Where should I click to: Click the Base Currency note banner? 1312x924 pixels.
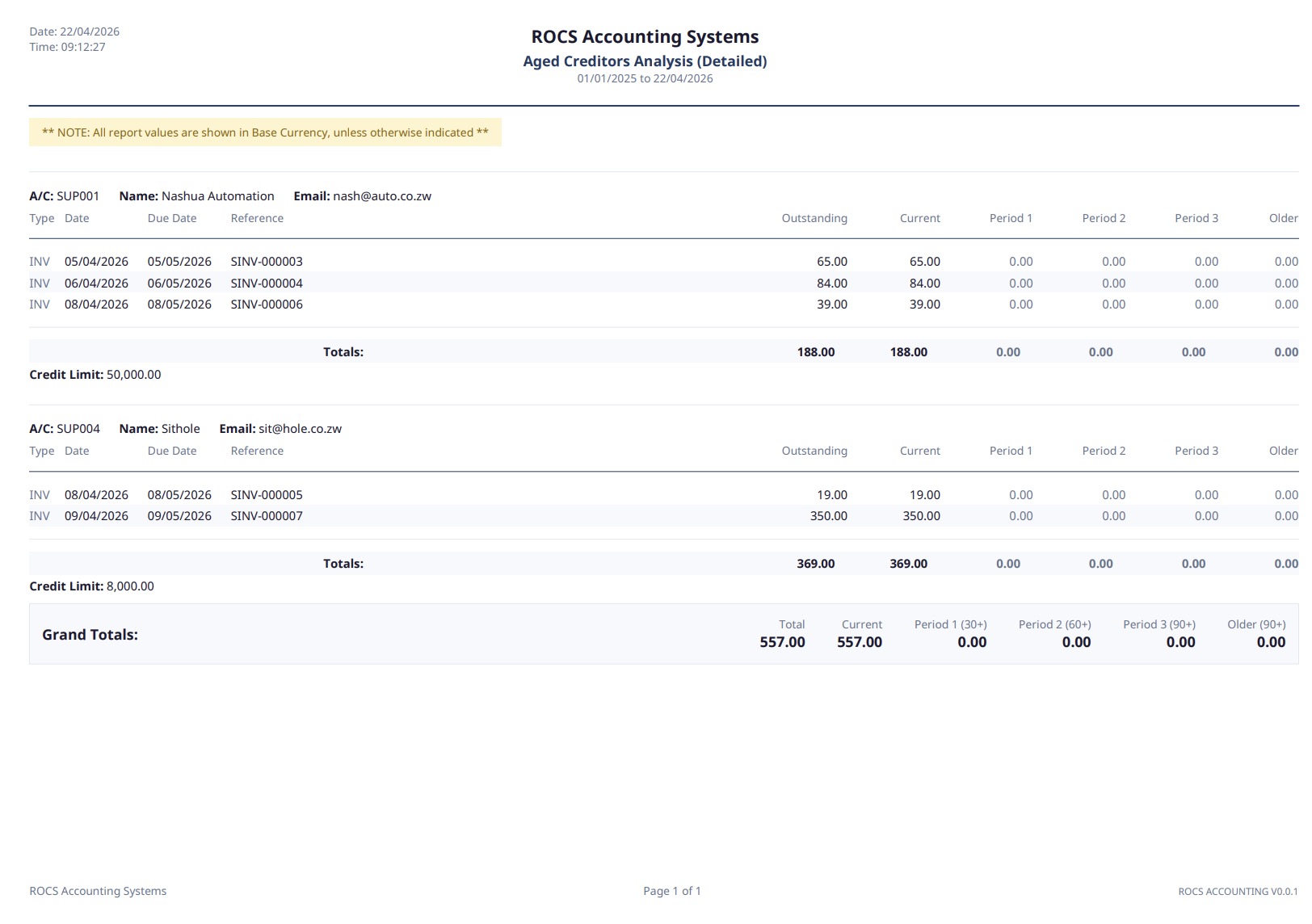pos(265,132)
